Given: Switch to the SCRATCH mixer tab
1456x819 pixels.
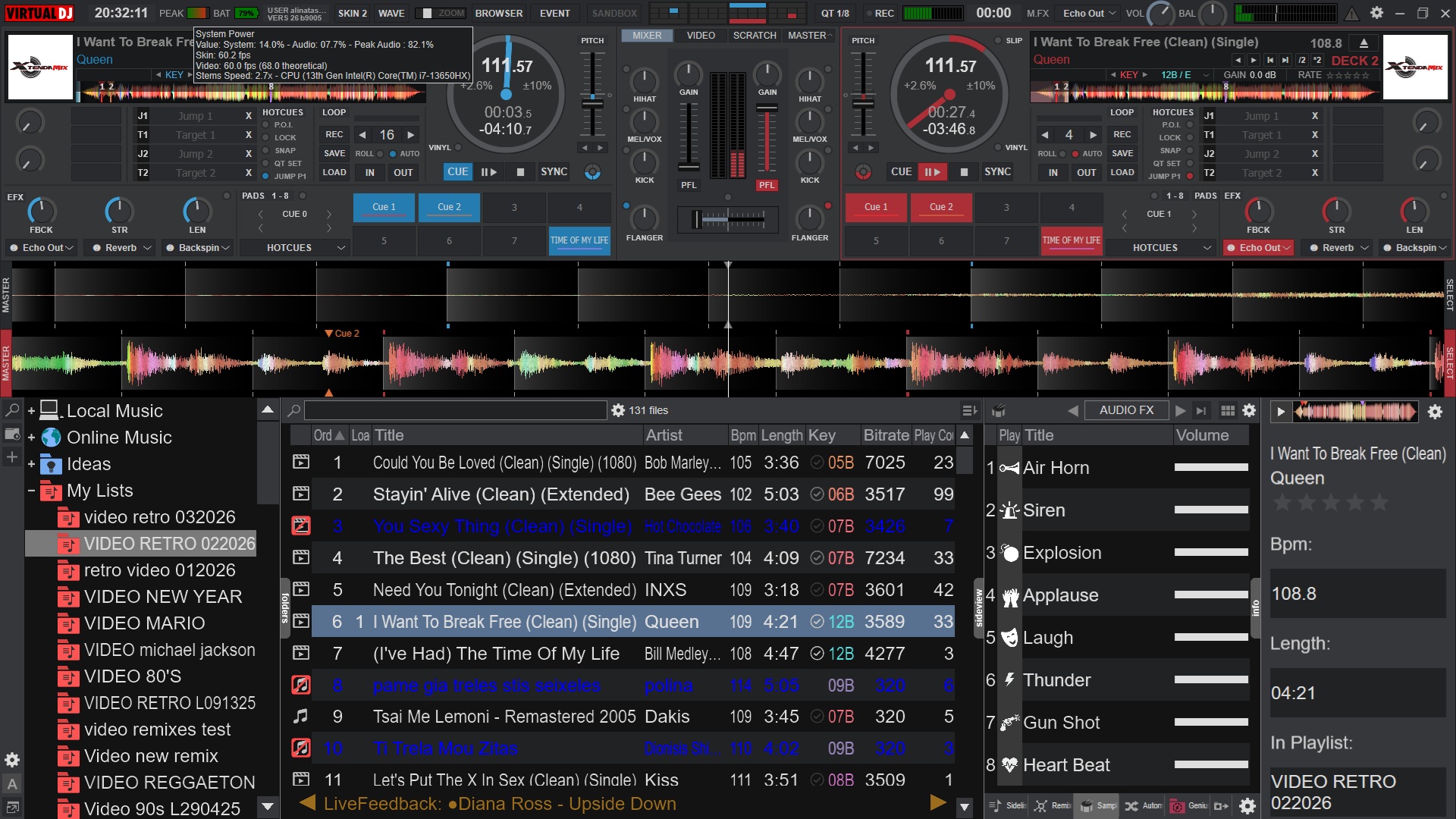Looking at the screenshot, I should pyautogui.click(x=754, y=36).
